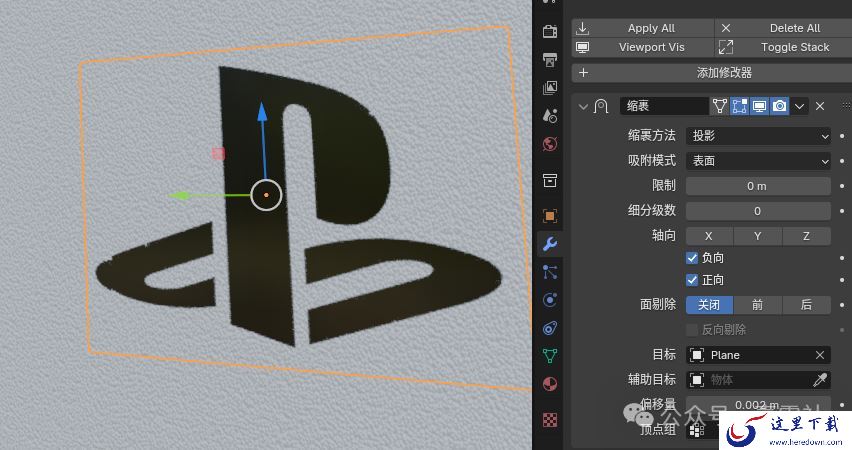
Task: Select the Modifiers wrench tab
Action: (550, 244)
